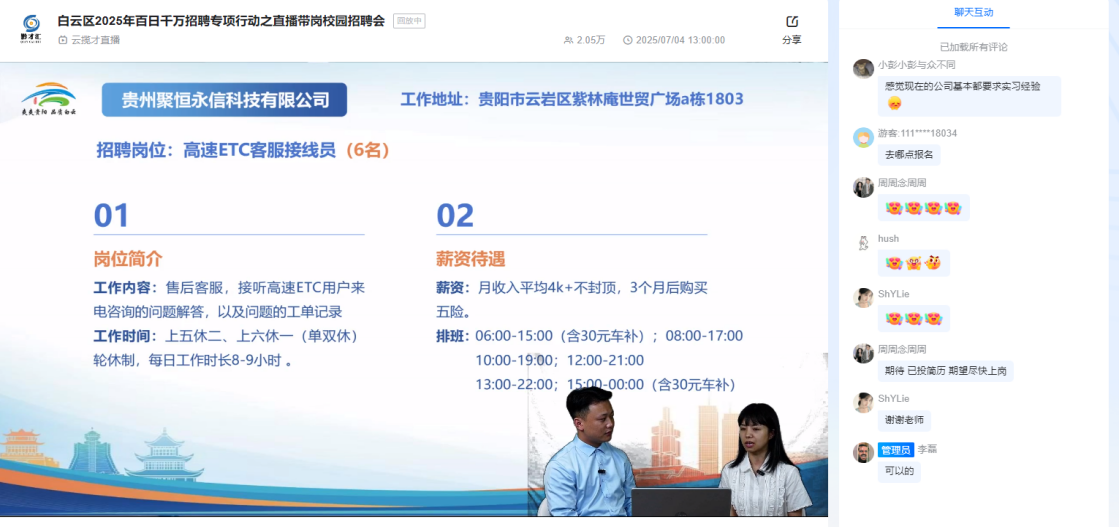Viewport: 1119px width, 527px height.
Task: Click the 管理员 badge next to 李磊
Action: point(896,450)
